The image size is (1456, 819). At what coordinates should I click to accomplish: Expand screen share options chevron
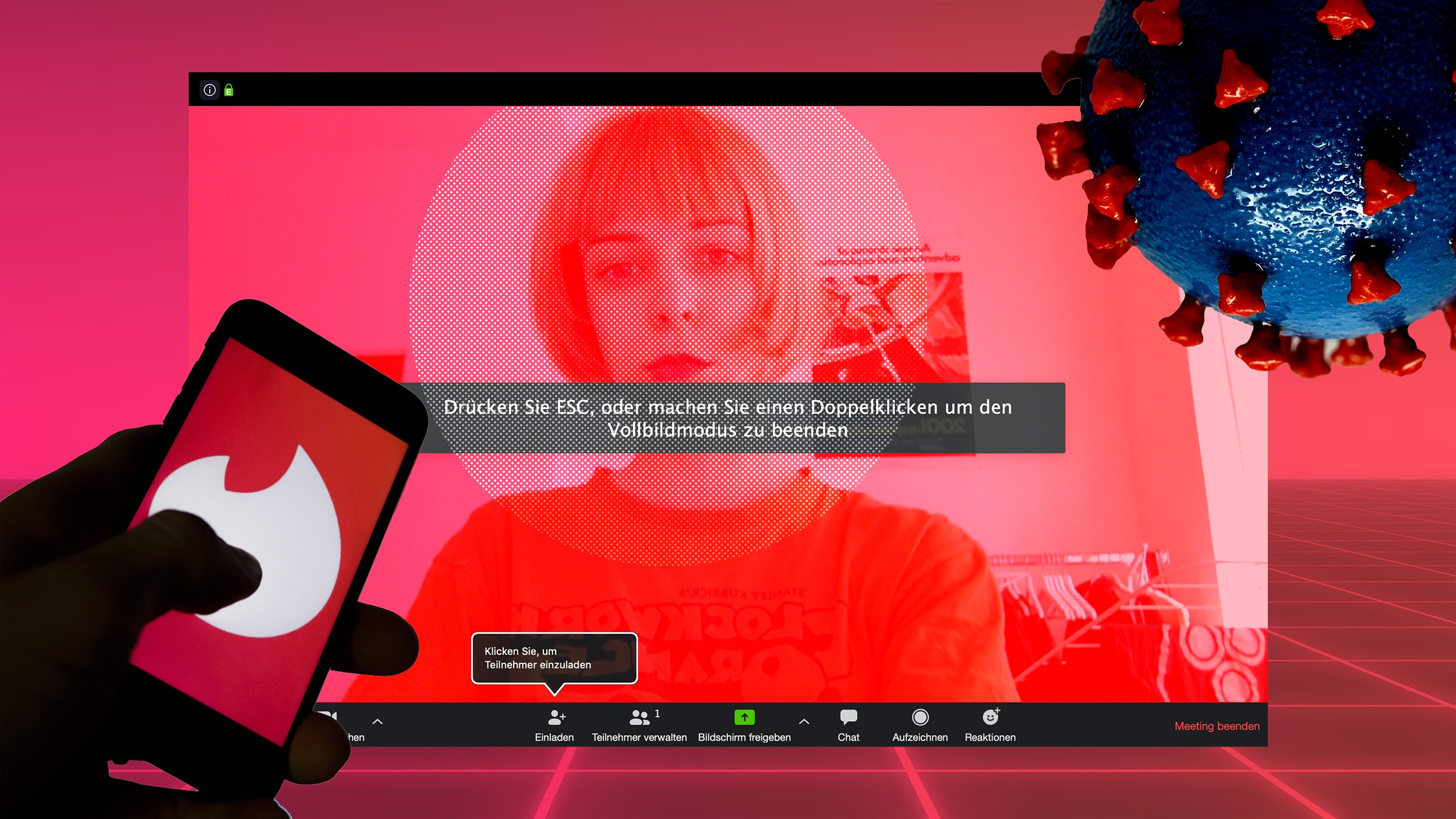(804, 722)
